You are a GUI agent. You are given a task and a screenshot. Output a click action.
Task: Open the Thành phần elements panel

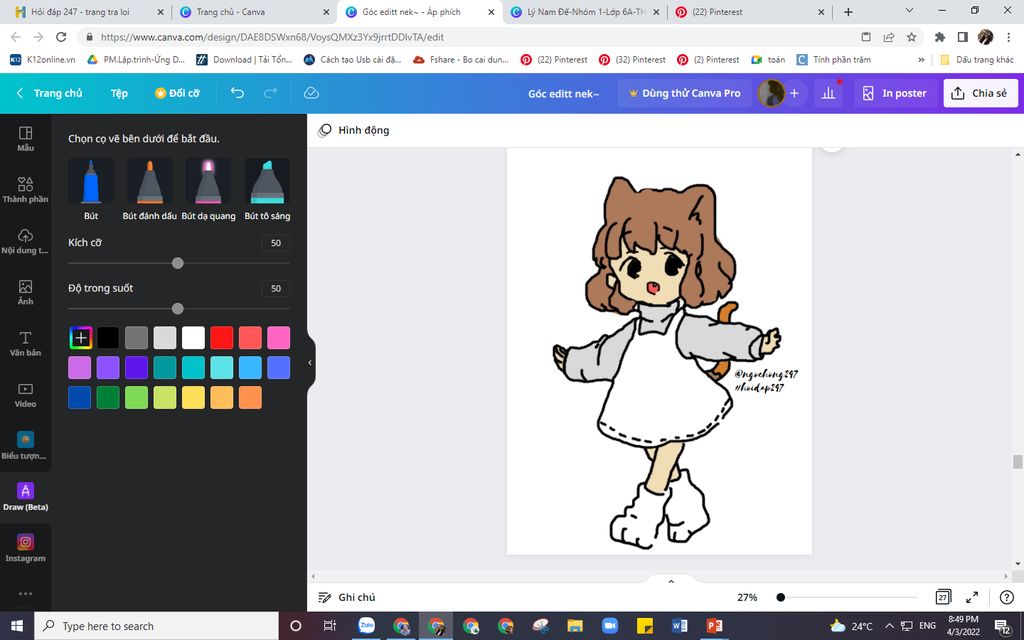click(25, 190)
